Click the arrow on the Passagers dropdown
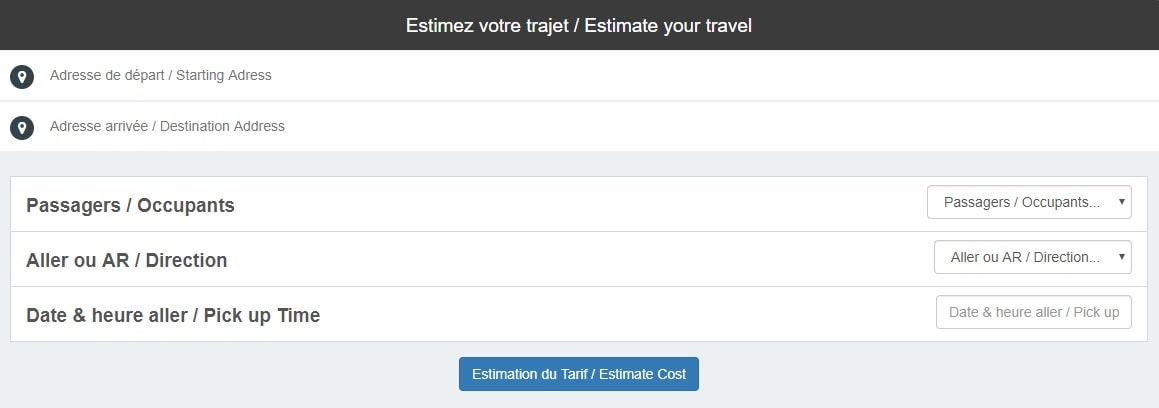1159x408 pixels. pyautogui.click(x=1121, y=202)
